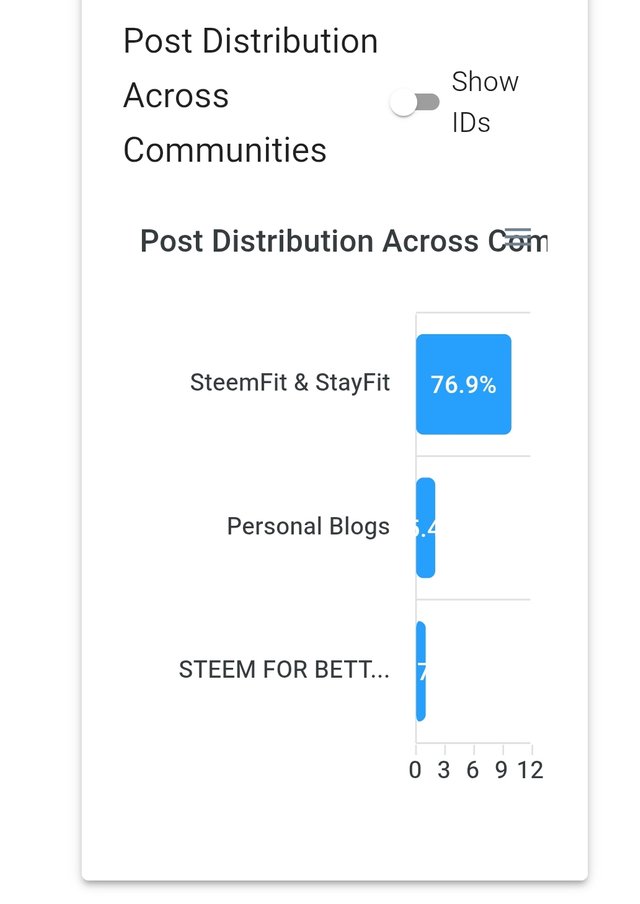Screen dimensions: 640x904
Task: Click the empty area right of Personal Blogs bar
Action: pyautogui.click(x=483, y=528)
